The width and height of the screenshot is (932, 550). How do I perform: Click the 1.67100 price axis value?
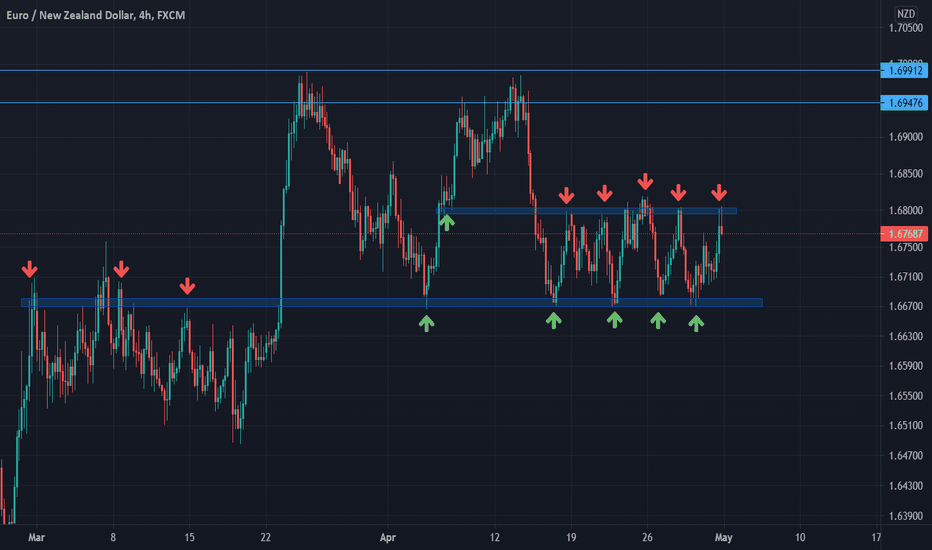click(x=905, y=276)
